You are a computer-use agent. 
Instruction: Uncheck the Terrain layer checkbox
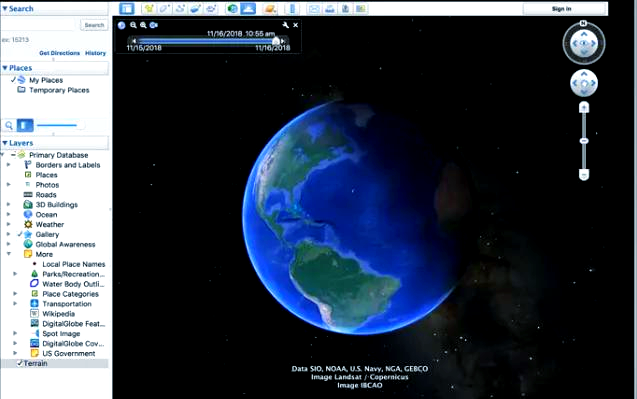click(19, 363)
